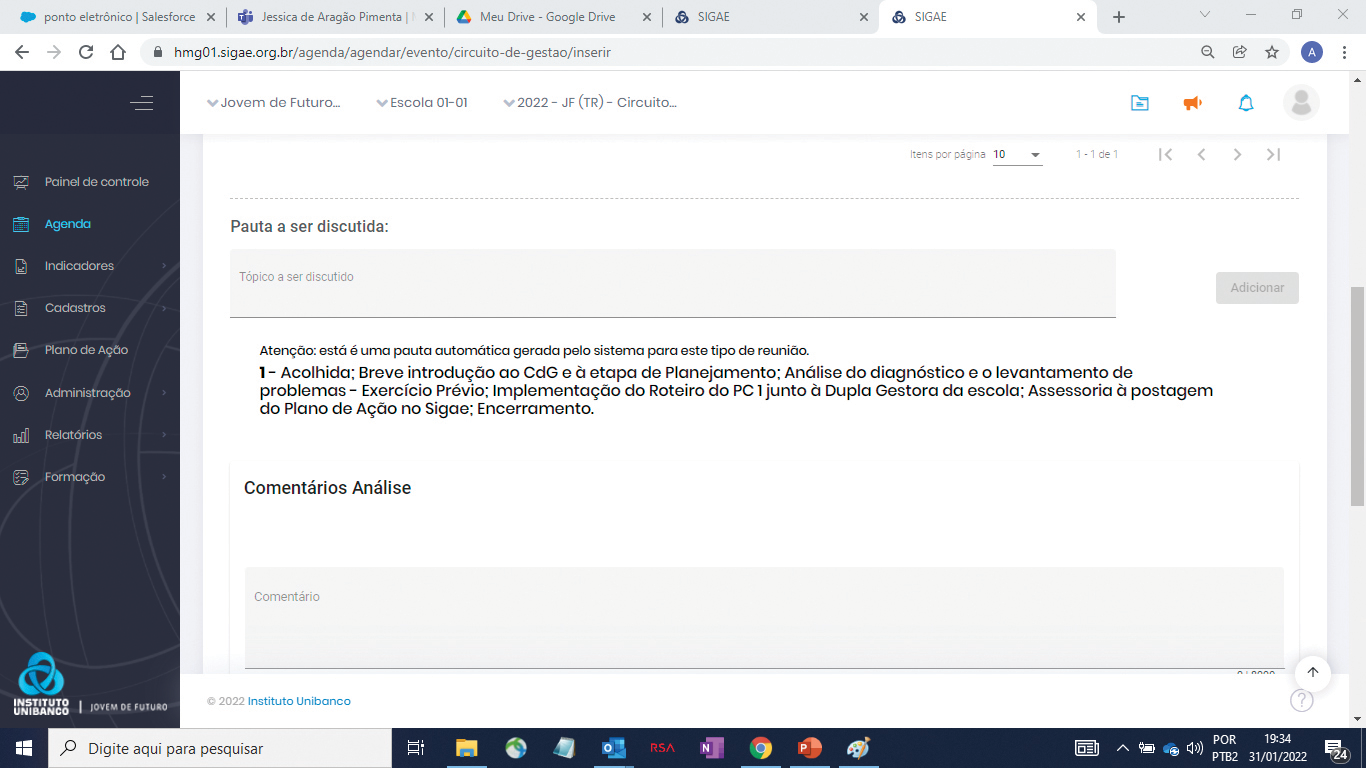The height and width of the screenshot is (768, 1366).
Task: Go to last page of results
Action: pyautogui.click(x=1273, y=154)
